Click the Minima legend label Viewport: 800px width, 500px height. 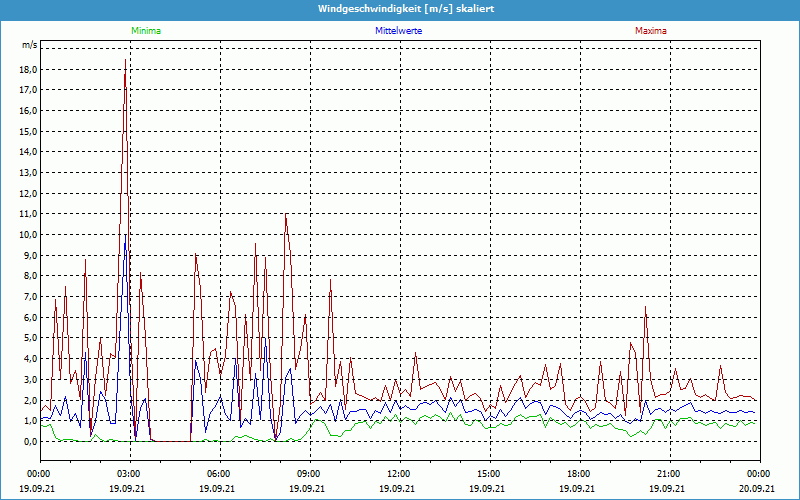(145, 31)
